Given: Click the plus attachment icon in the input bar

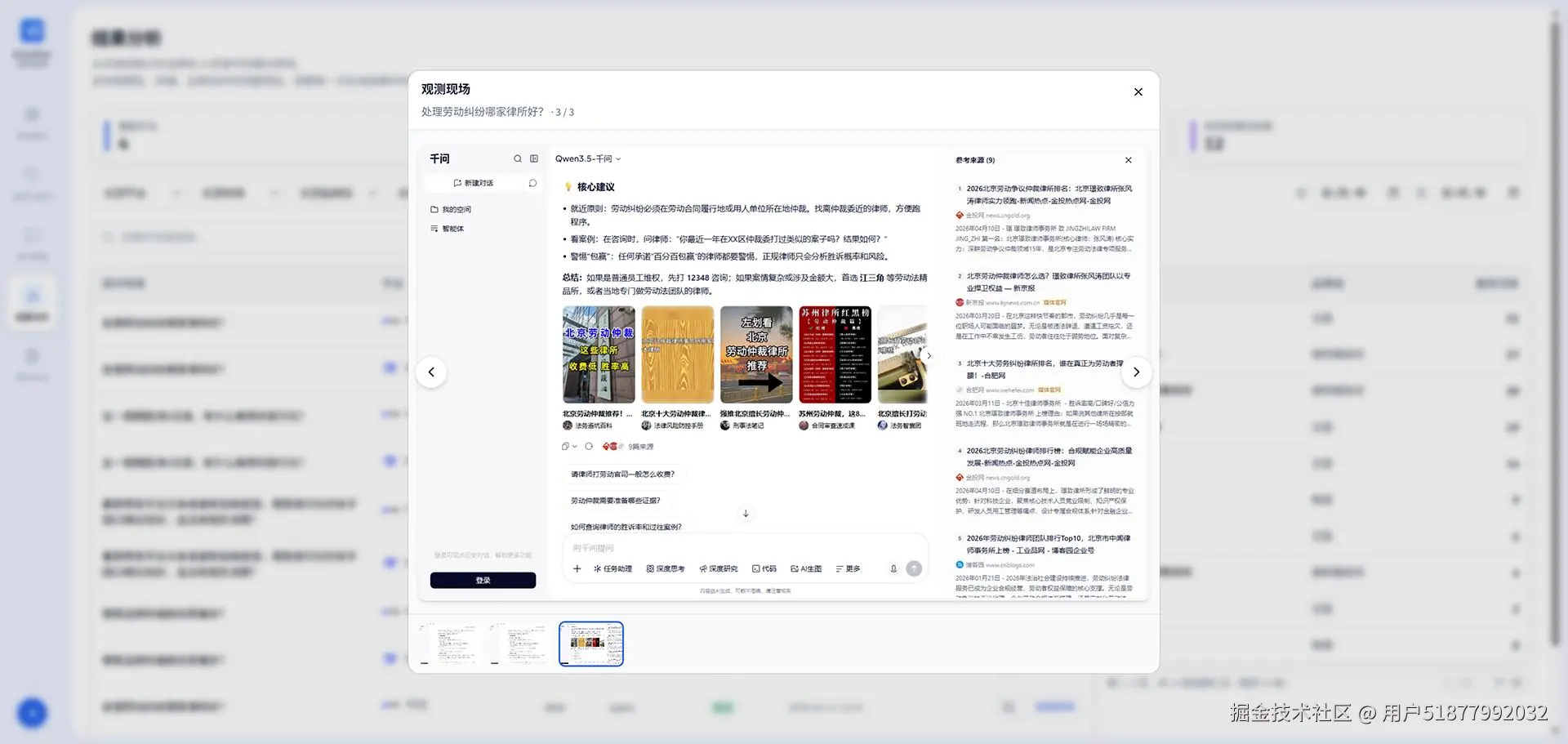Looking at the screenshot, I should 577,568.
